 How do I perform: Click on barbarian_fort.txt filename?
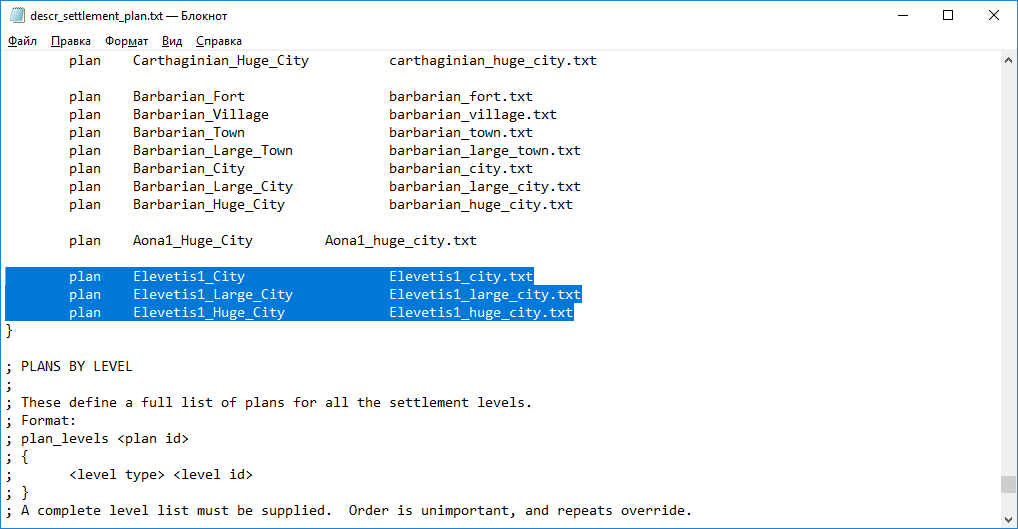click(461, 97)
